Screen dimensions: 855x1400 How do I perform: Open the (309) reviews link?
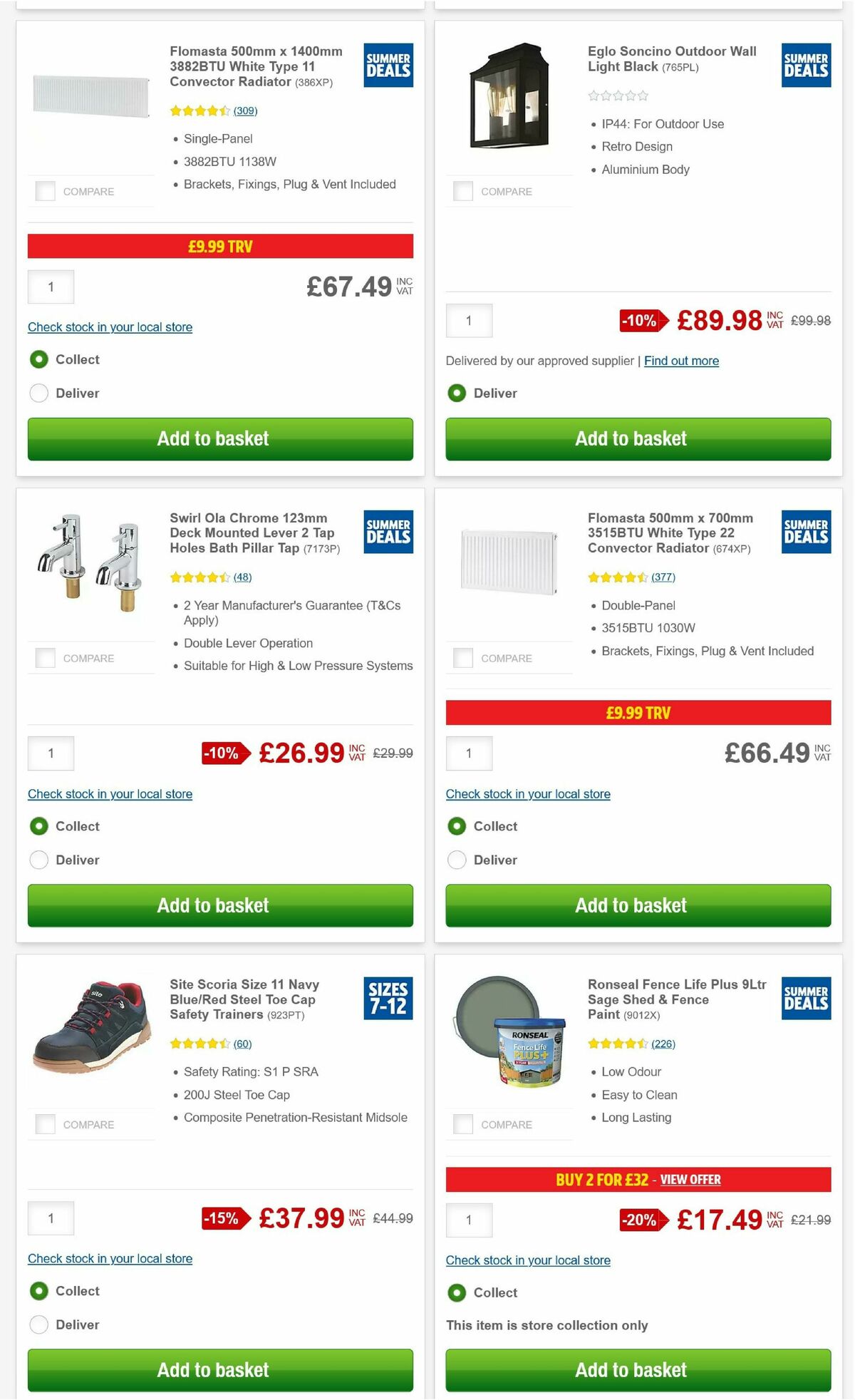pos(246,110)
